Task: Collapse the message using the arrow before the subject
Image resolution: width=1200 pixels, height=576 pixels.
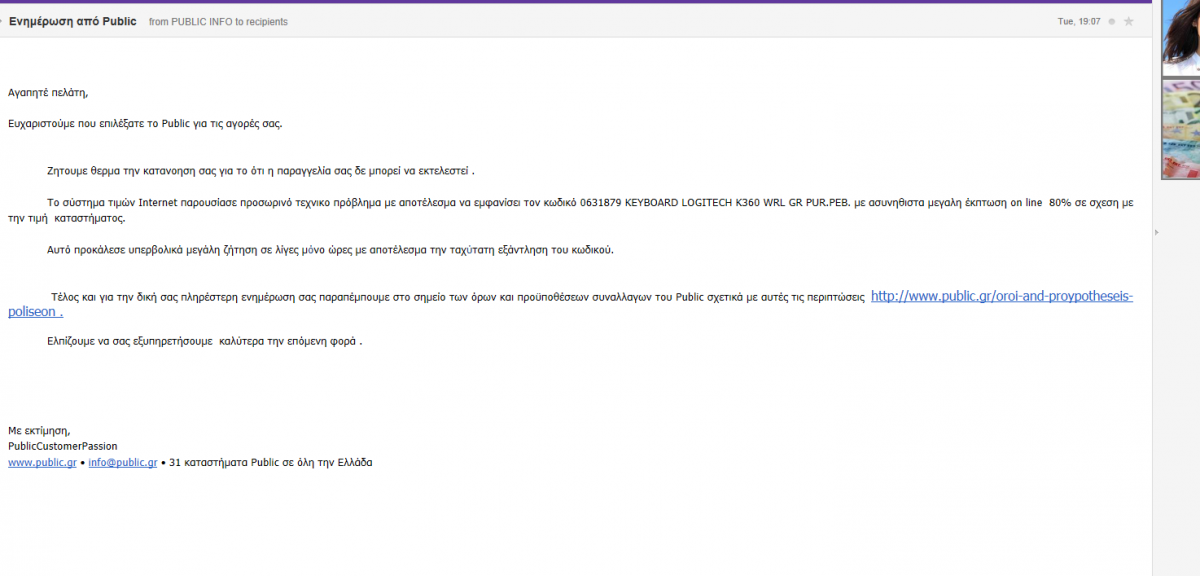Action: pyautogui.click(x=1, y=21)
